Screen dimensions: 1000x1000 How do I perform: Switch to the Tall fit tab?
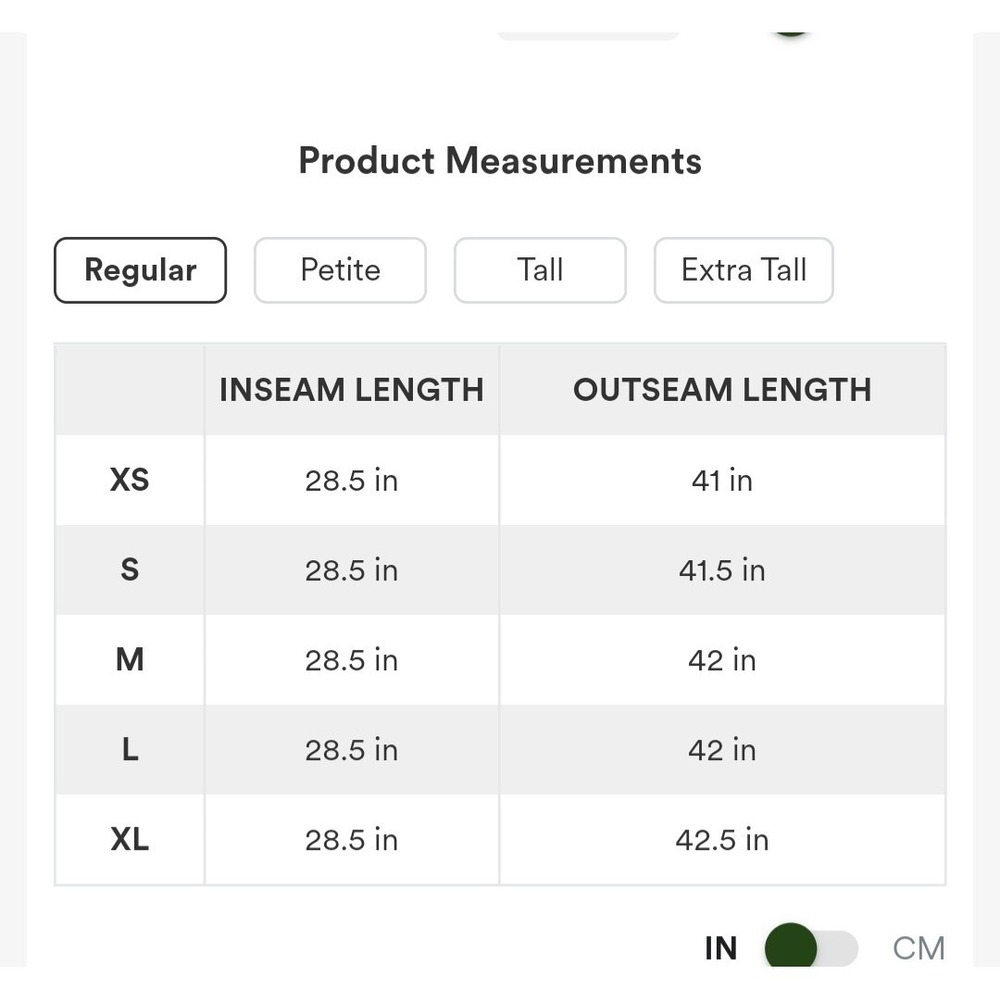tap(540, 270)
